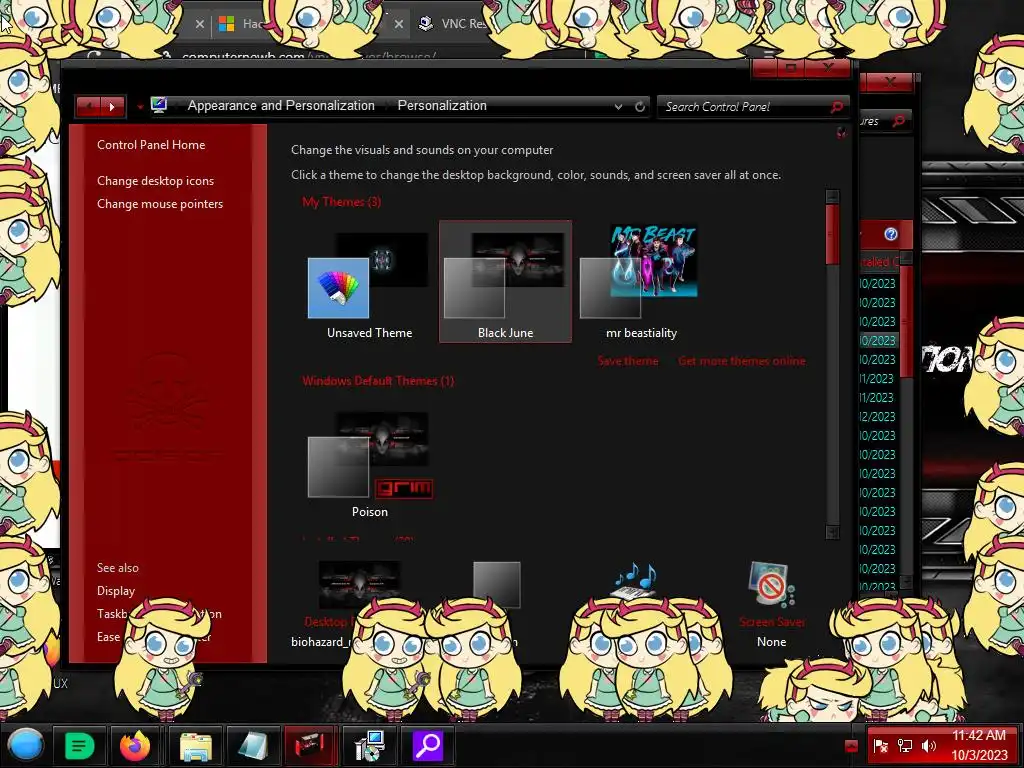Click the Screen Saver link text
The height and width of the screenshot is (768, 1024).
pos(772,622)
